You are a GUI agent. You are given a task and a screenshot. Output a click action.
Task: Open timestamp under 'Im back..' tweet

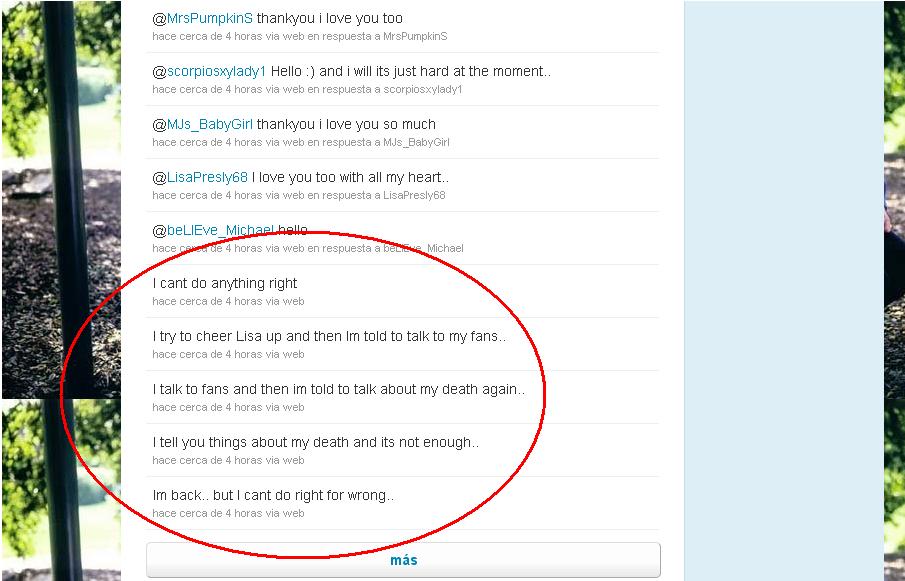208,514
